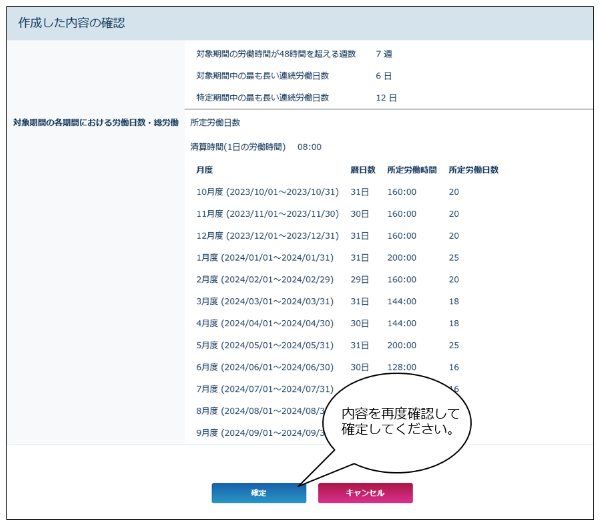
Task: Click the 暦日数 column header
Action: point(362,170)
